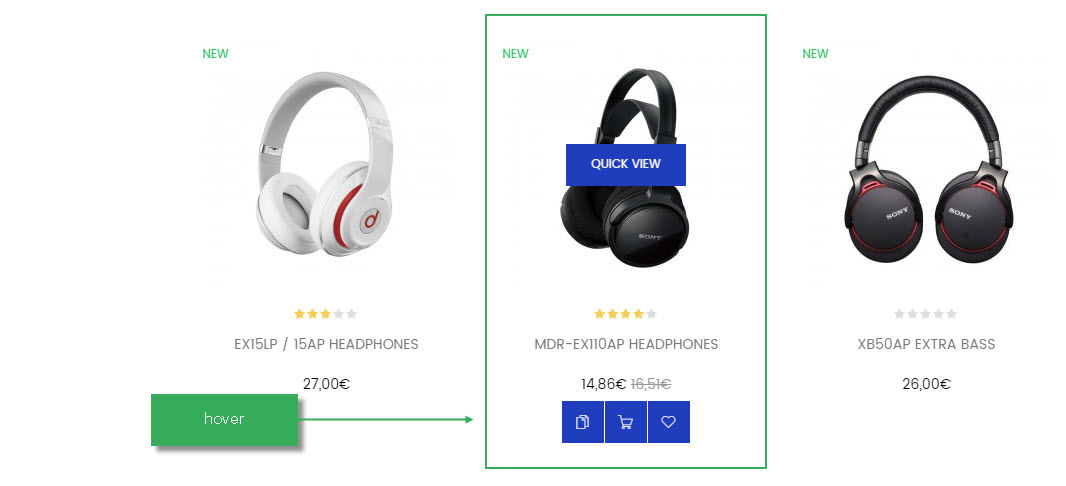Open the EX15LP / 15AP Headphones title link
Viewport: 1066px width, 486px height.
click(326, 344)
